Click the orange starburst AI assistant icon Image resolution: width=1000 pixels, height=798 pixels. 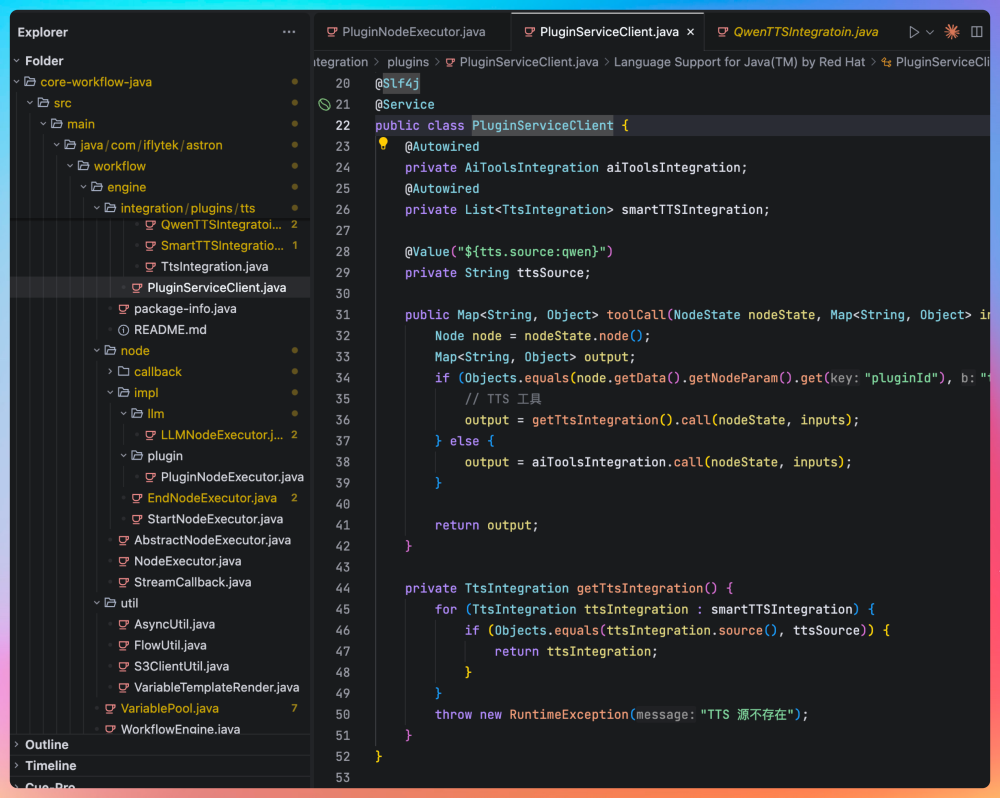point(952,32)
